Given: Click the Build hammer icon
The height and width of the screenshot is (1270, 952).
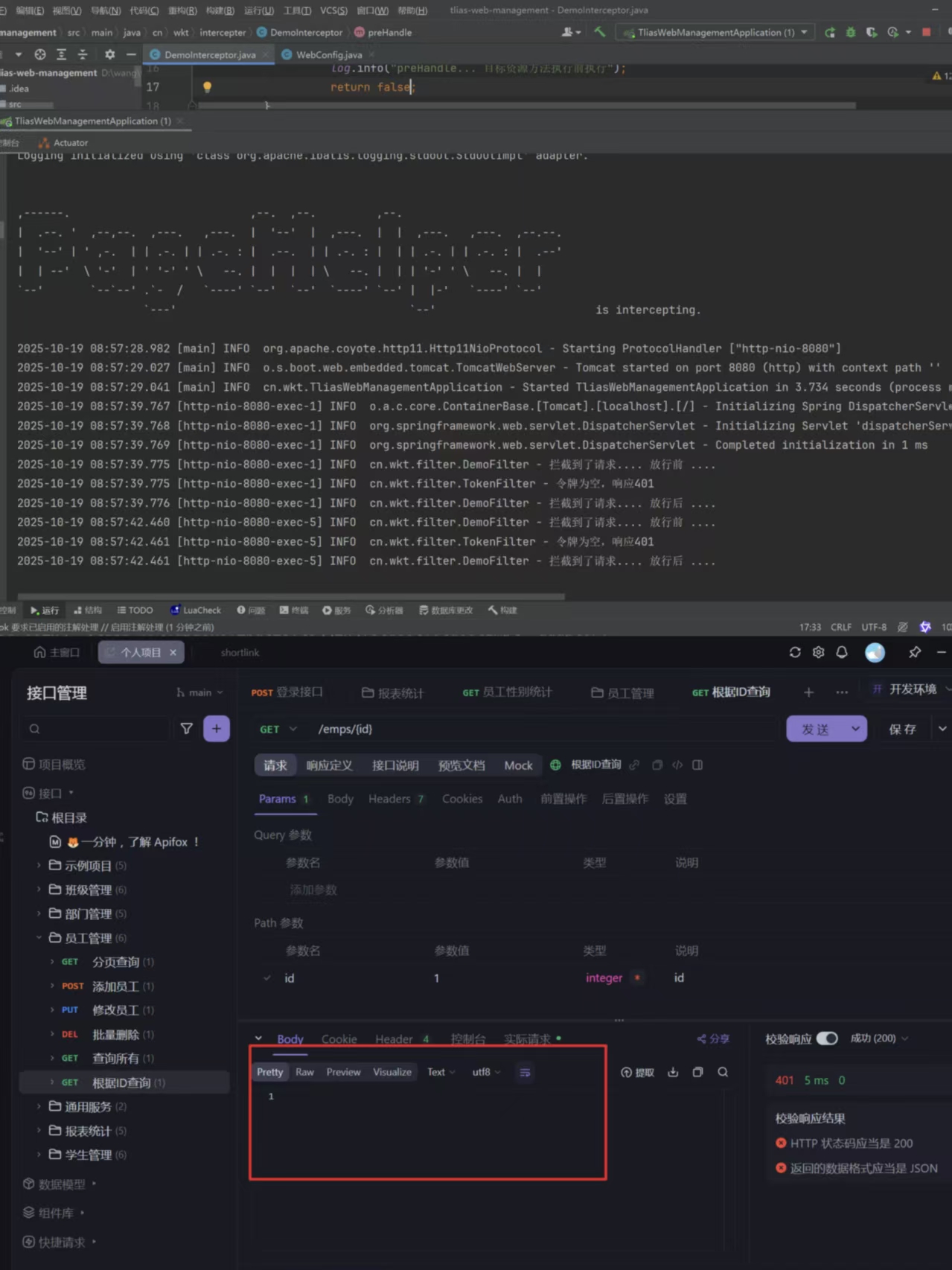Looking at the screenshot, I should pos(600,31).
